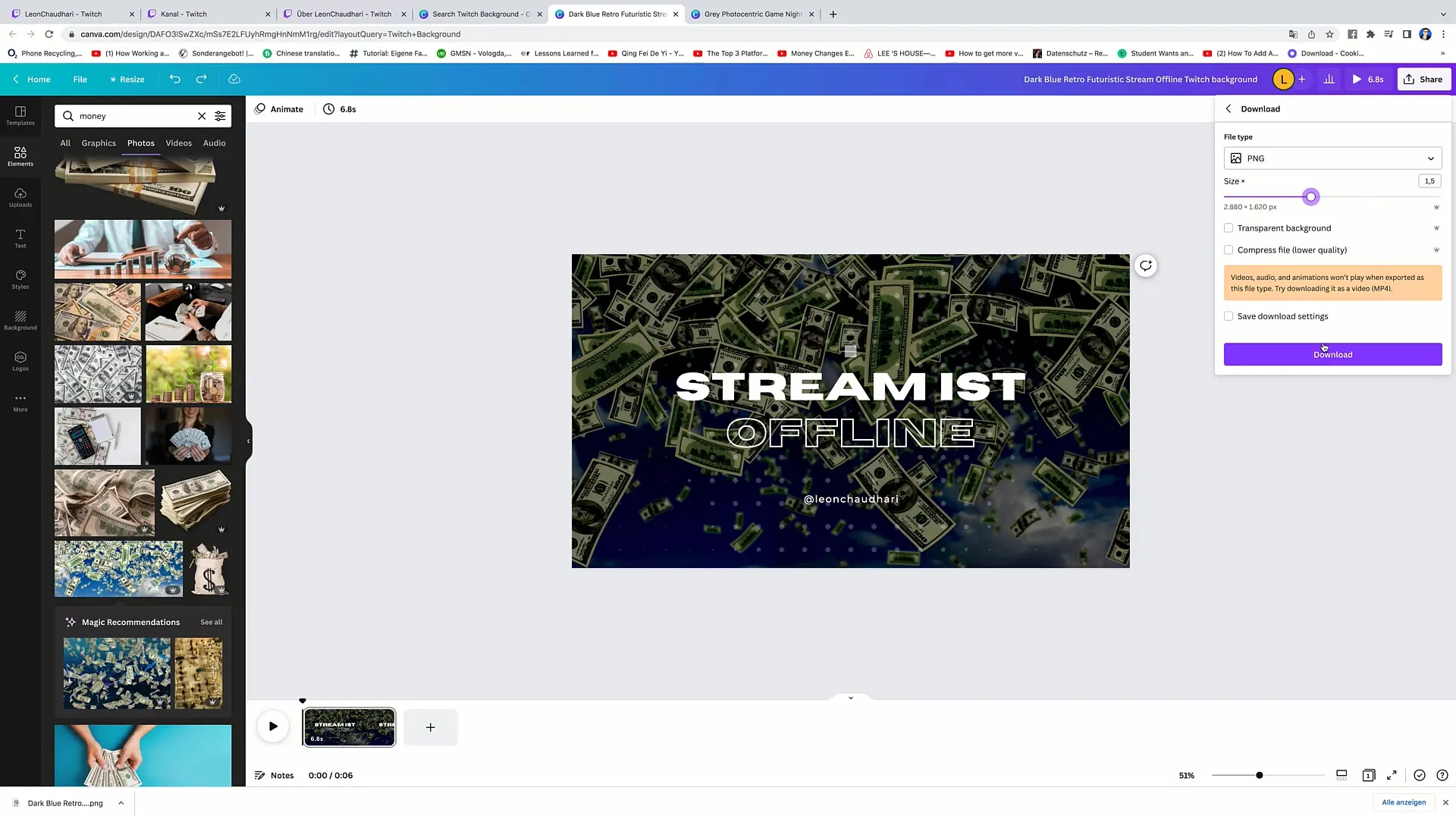
Task: Expand the 2880x1620px size dropdown
Action: coord(1436,207)
